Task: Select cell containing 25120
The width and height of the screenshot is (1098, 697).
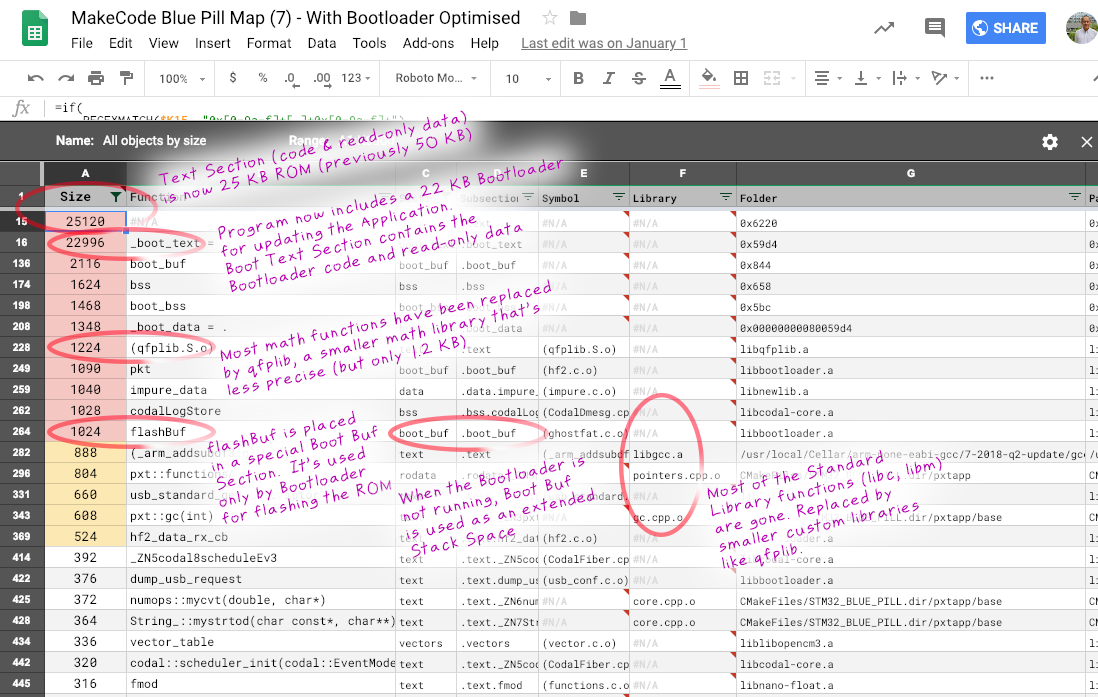Action: pos(85,221)
